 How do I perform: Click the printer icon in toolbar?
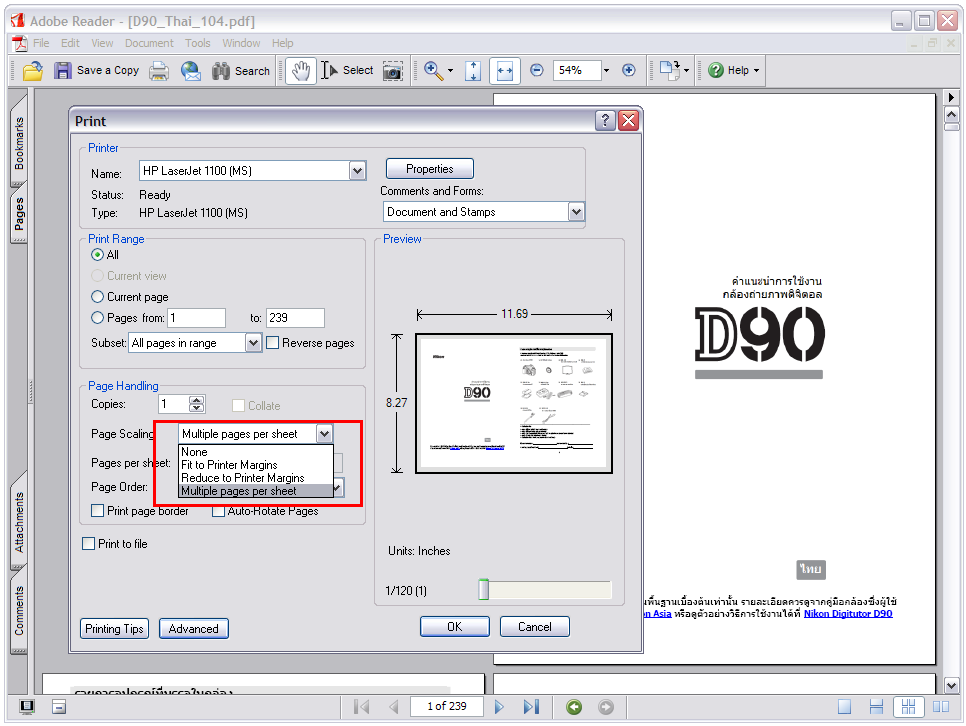(159, 71)
